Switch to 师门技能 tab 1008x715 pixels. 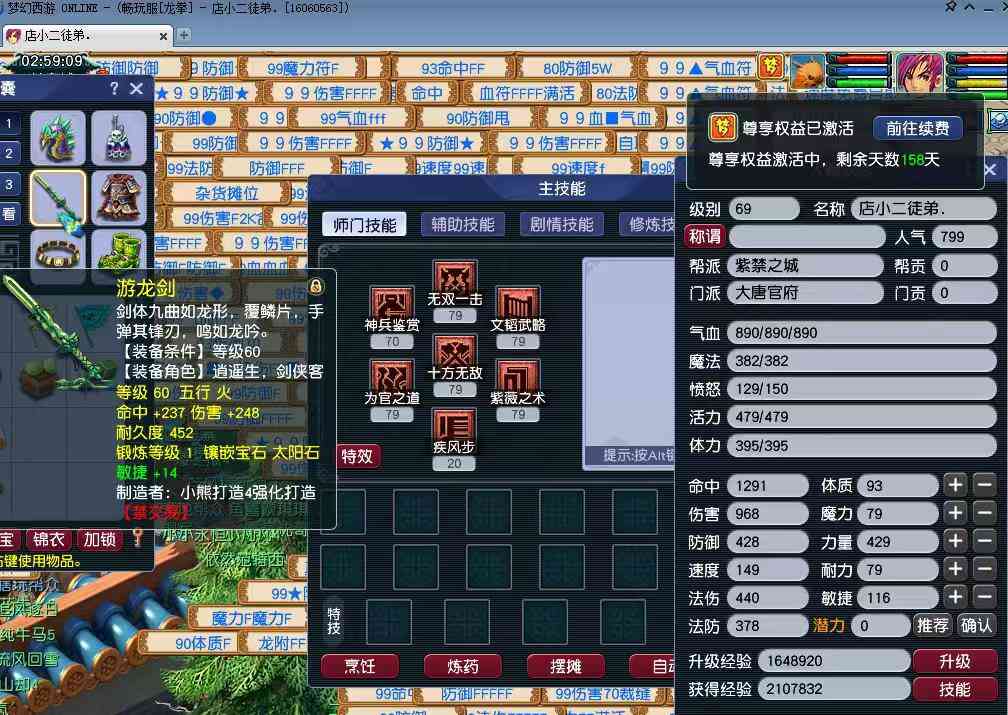pos(364,224)
